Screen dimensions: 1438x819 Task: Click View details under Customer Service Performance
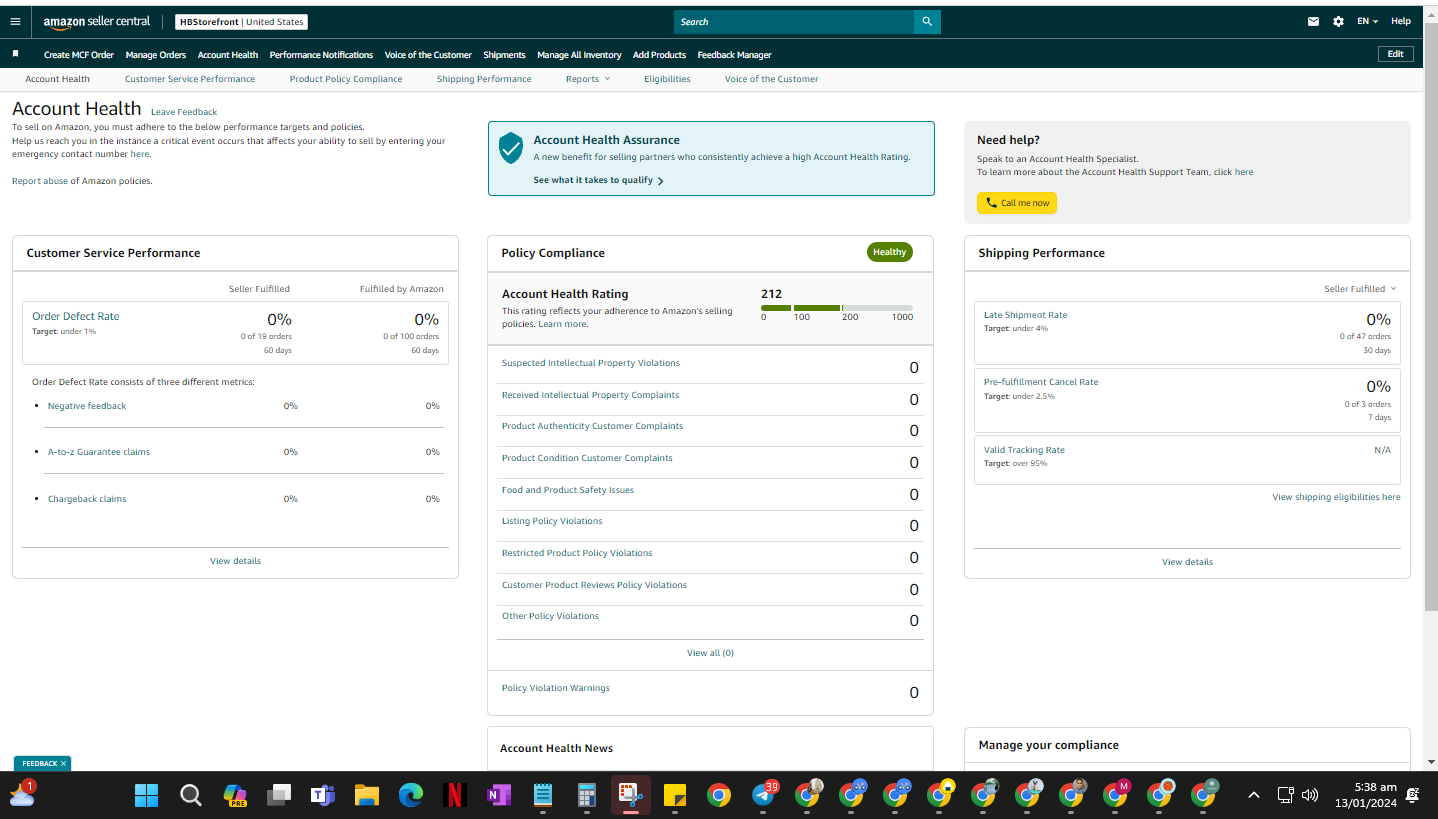click(235, 561)
